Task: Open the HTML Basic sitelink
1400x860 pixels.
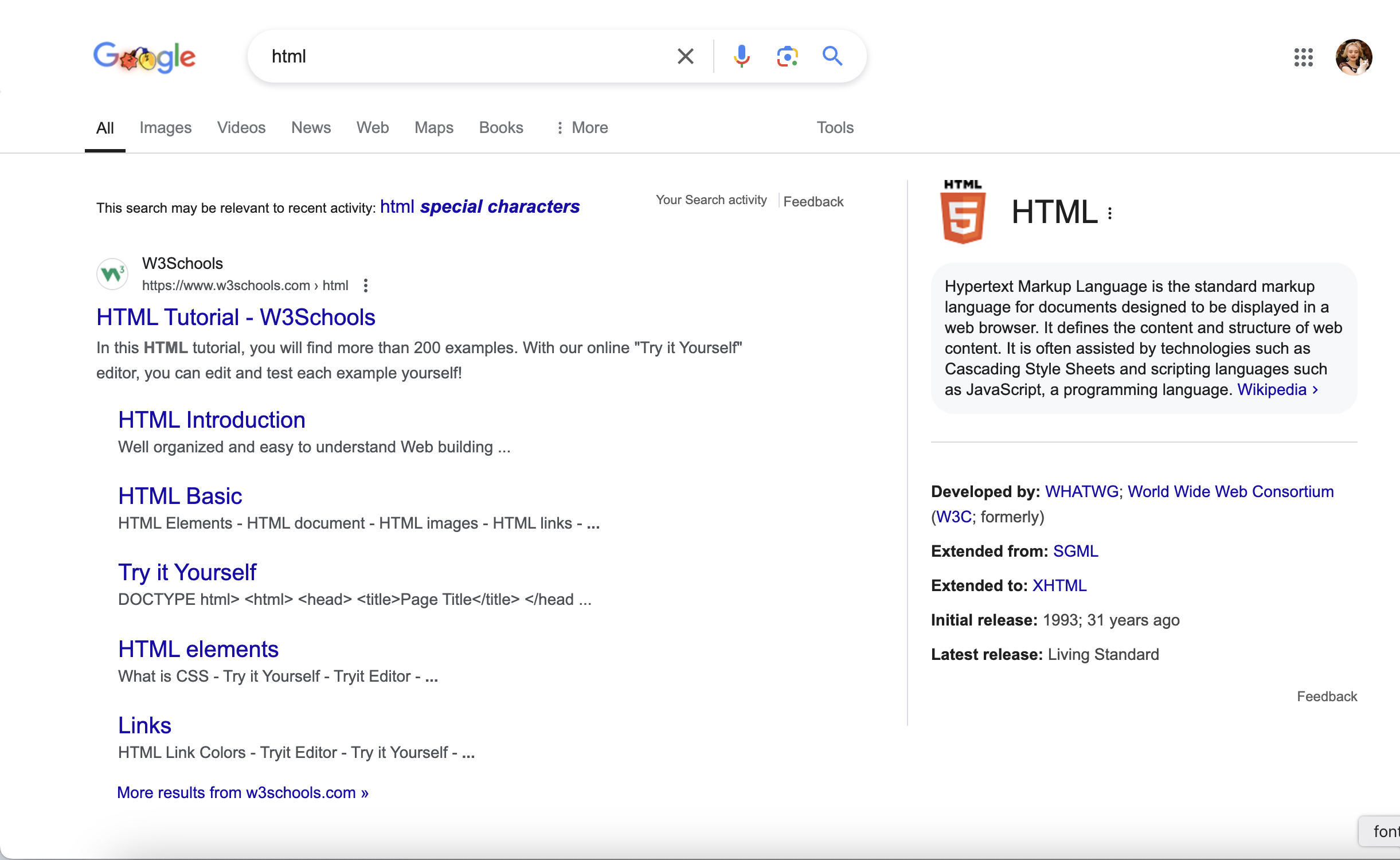Action: click(x=180, y=496)
